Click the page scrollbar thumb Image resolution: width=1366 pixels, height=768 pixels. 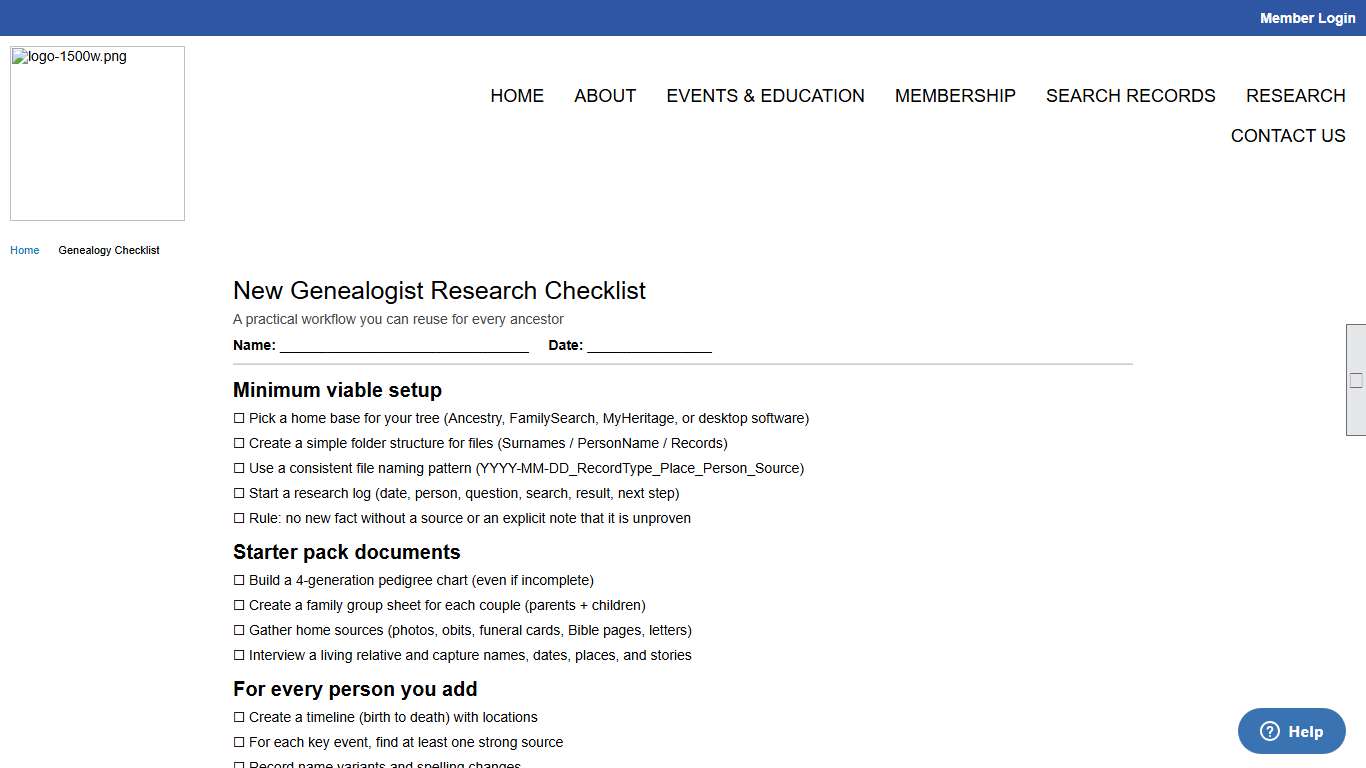[1357, 380]
